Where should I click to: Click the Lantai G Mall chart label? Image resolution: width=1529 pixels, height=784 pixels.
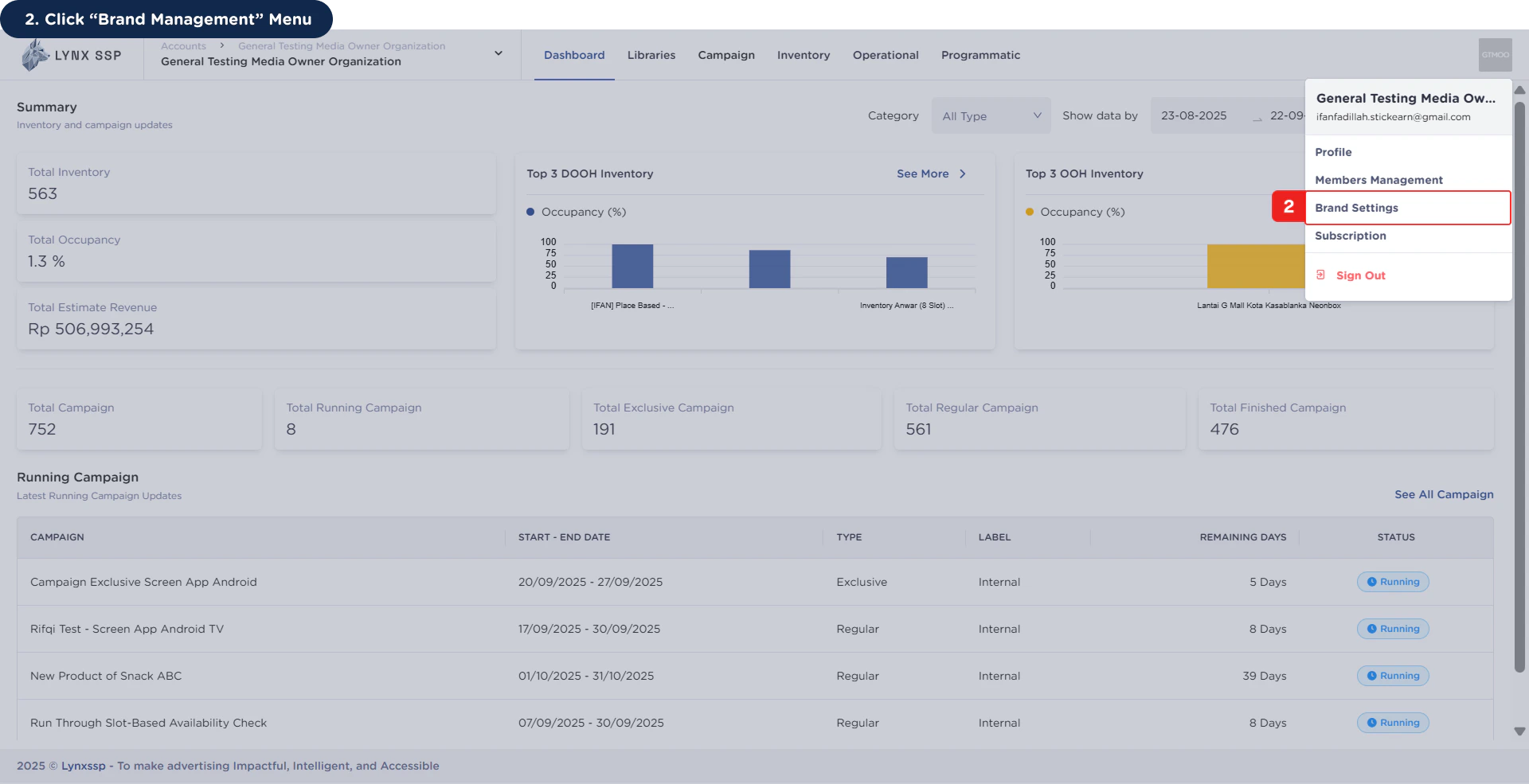(x=1269, y=306)
